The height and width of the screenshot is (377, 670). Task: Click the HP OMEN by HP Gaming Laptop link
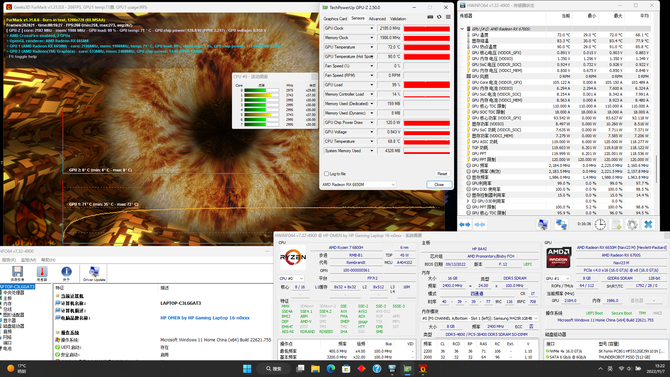tap(205, 318)
